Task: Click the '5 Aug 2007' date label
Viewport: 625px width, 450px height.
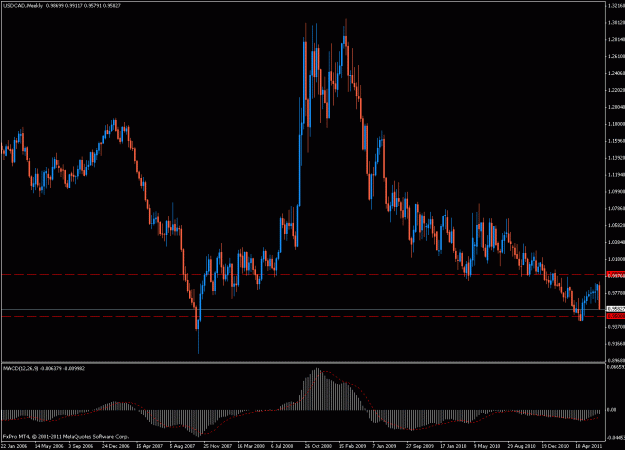Action: point(183,446)
